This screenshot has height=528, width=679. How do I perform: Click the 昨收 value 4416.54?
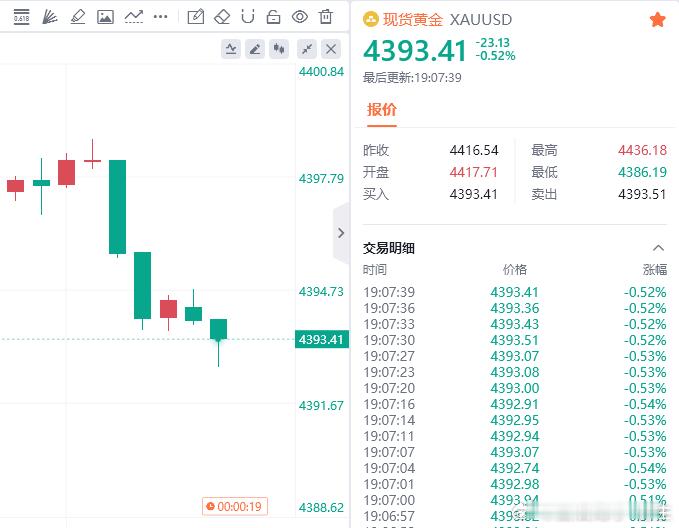pyautogui.click(x=474, y=150)
